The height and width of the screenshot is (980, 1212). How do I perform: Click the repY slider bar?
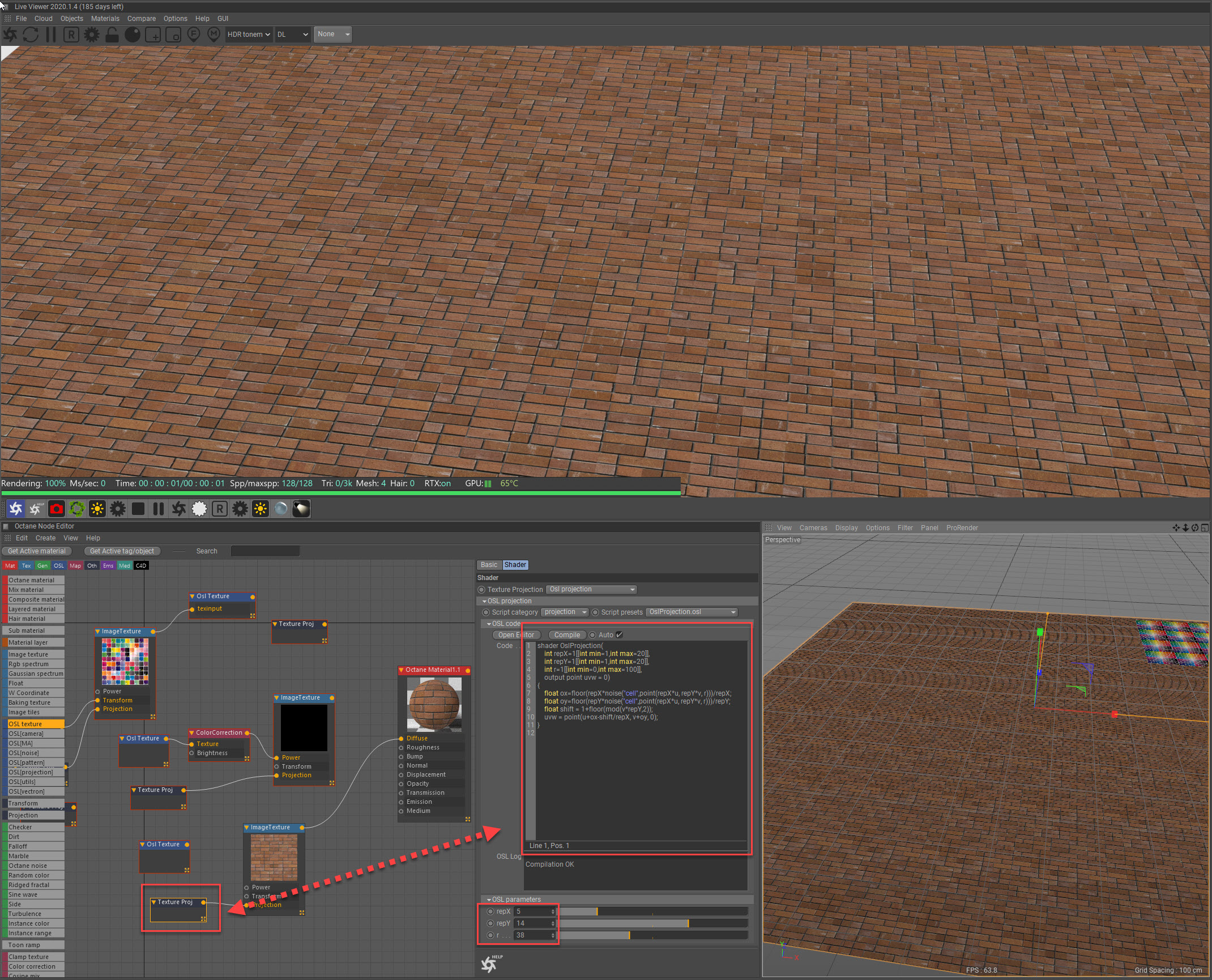click(x=653, y=923)
